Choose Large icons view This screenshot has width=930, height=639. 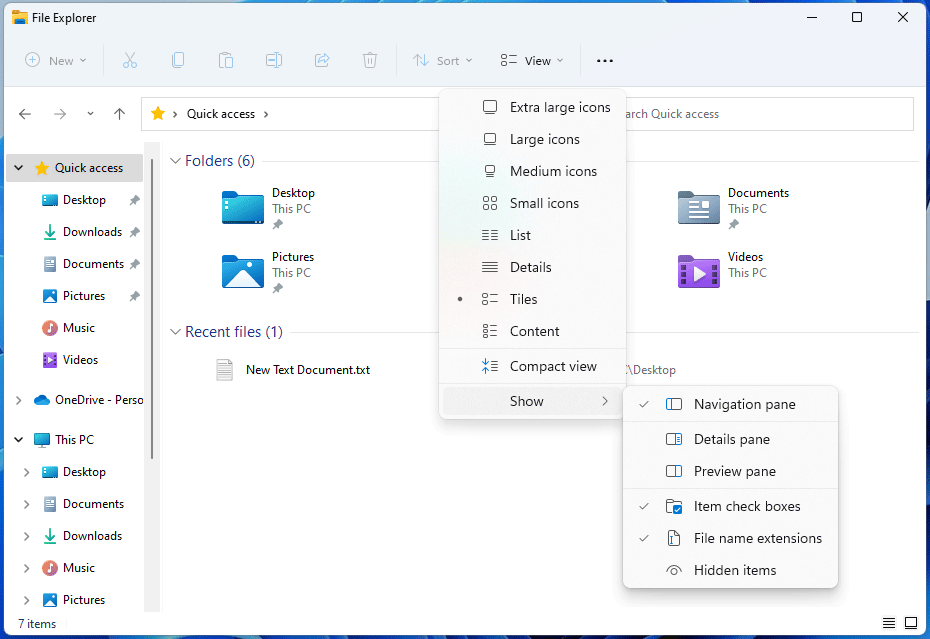[x=533, y=139]
